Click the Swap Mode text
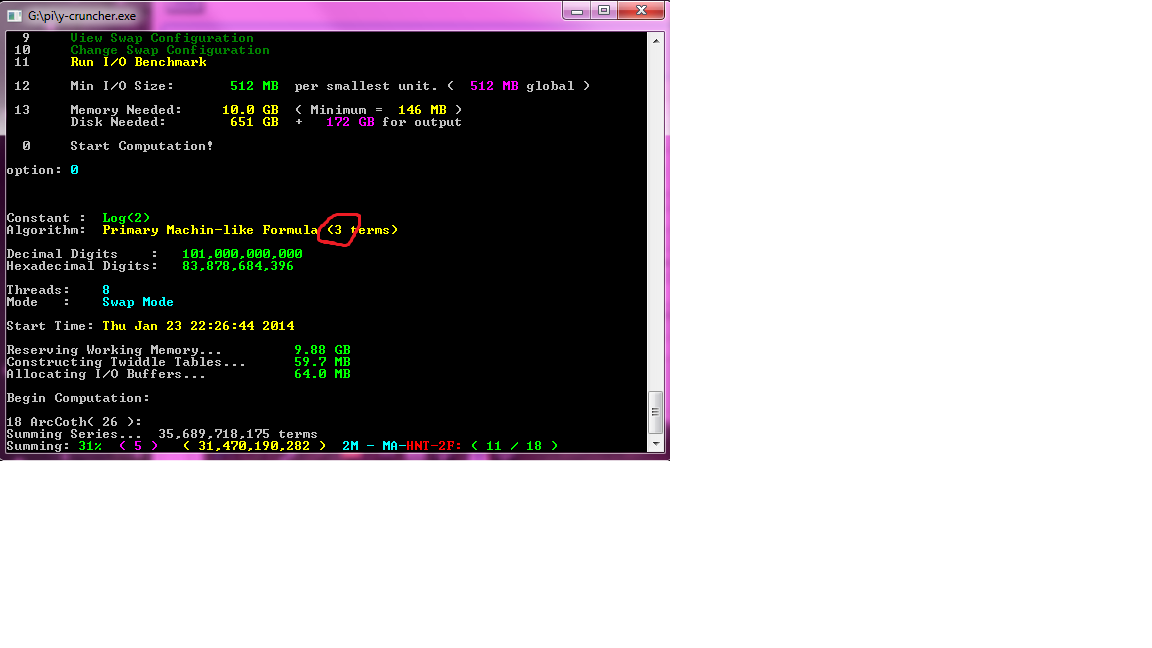This screenshot has height=648, width=1152. tap(138, 302)
